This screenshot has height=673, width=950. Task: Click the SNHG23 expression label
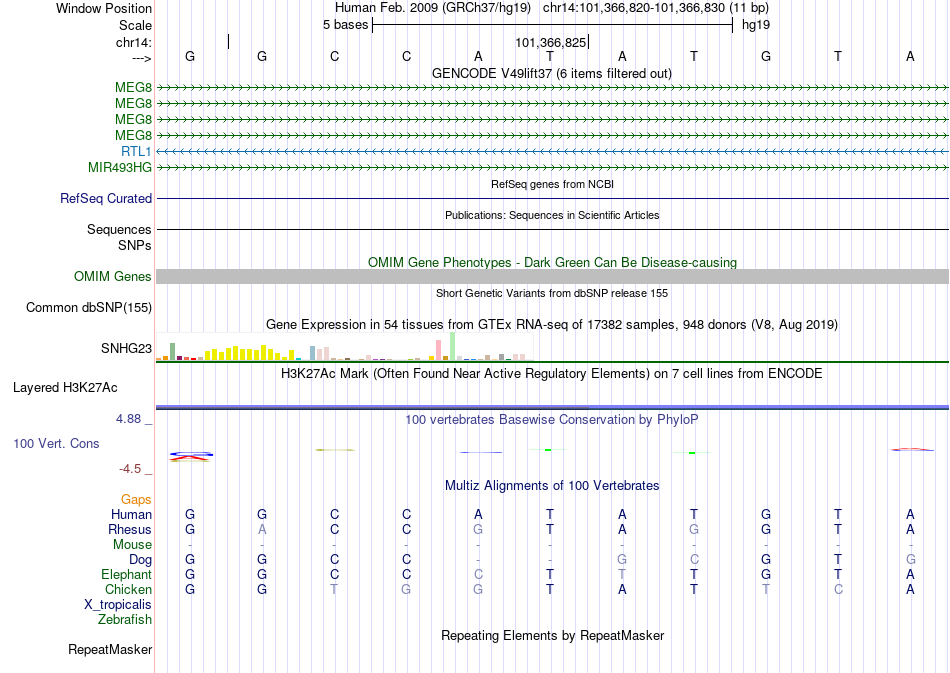coord(127,348)
